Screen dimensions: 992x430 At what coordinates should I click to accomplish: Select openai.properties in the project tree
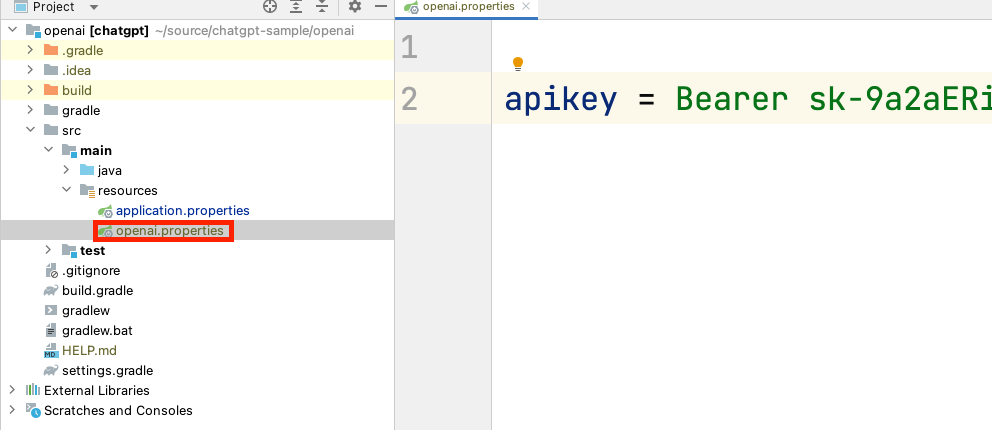(170, 231)
